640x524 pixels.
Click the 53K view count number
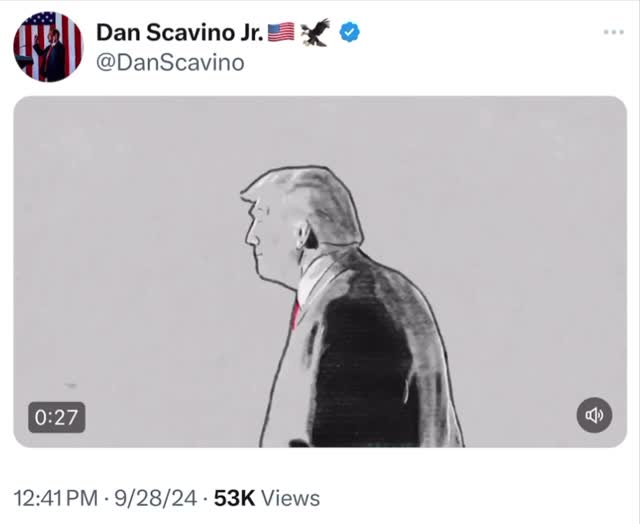tap(236, 497)
